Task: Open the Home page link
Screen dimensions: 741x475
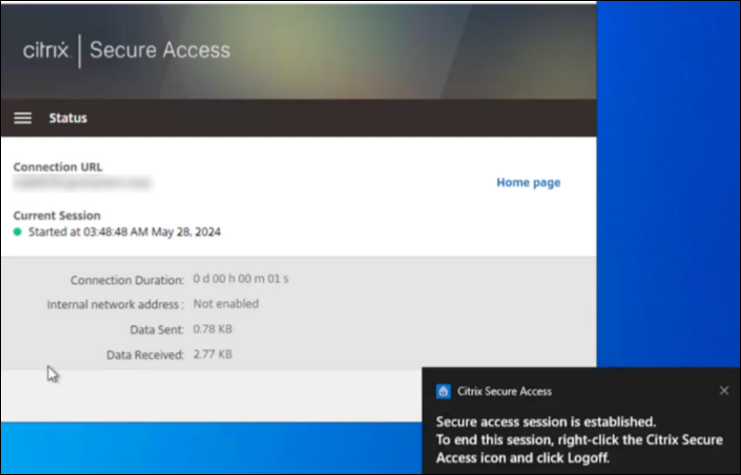Action: [x=528, y=182]
